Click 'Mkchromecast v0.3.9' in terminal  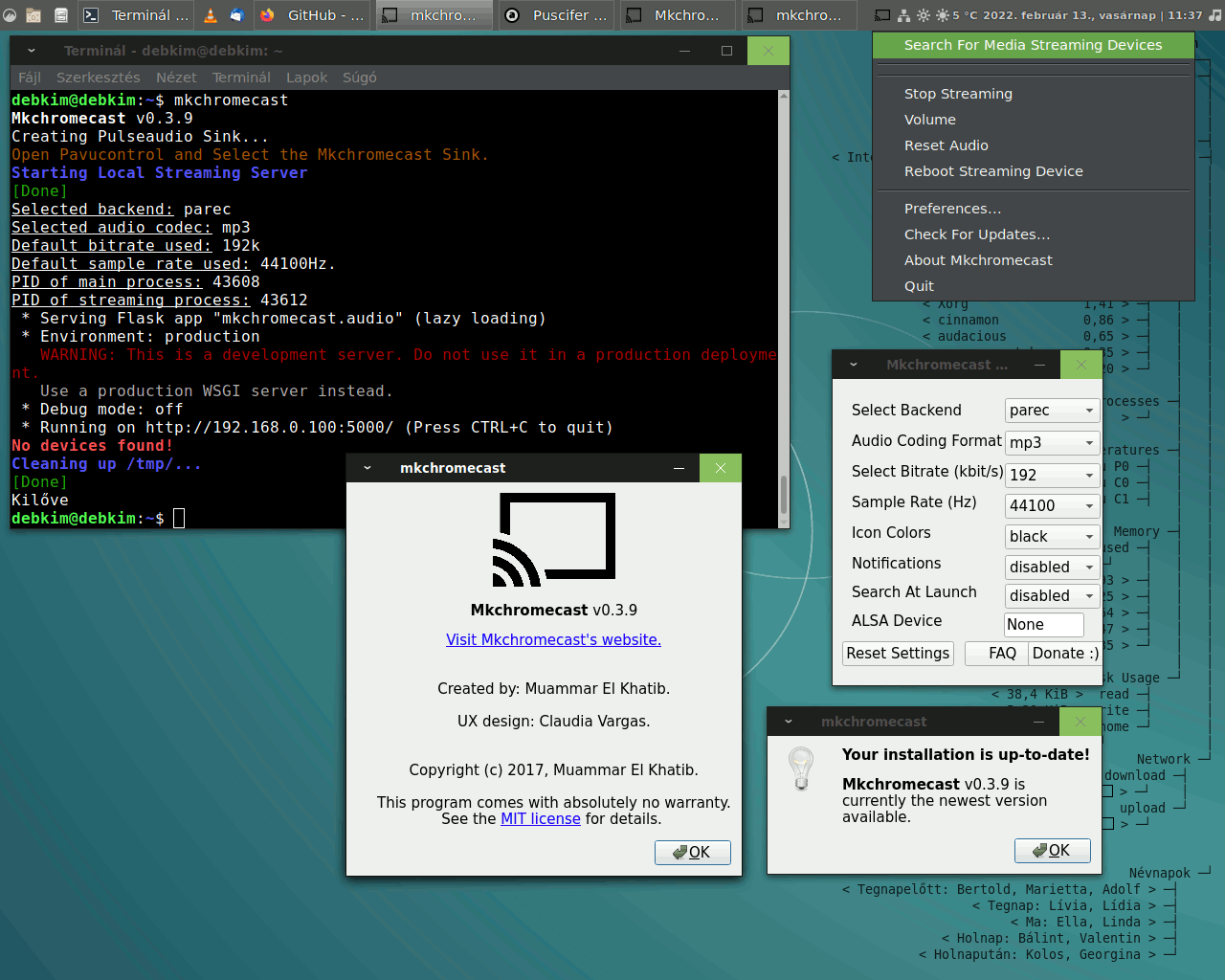pyautogui.click(x=102, y=119)
